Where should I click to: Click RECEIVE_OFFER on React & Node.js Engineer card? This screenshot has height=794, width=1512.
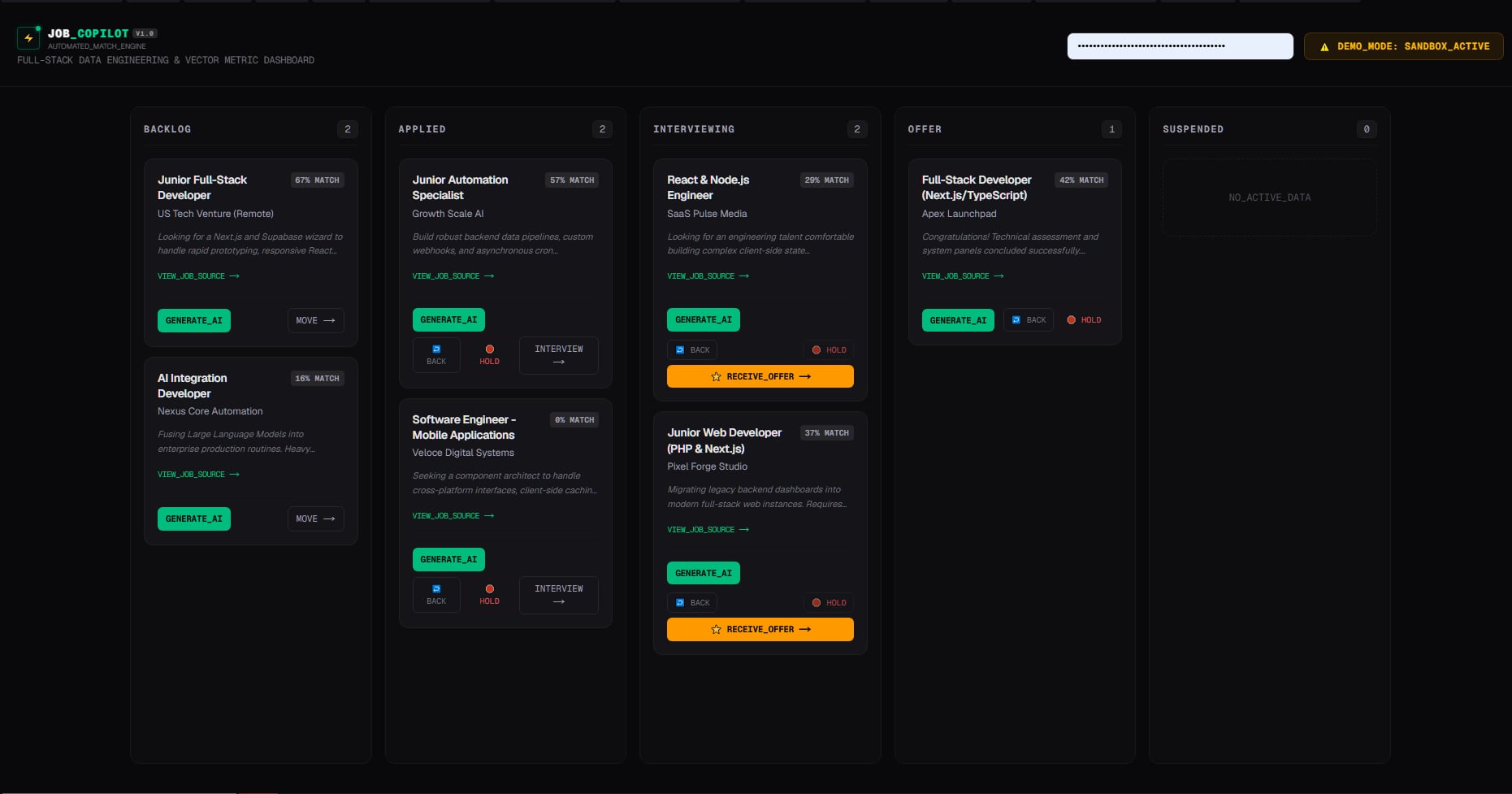coord(760,376)
